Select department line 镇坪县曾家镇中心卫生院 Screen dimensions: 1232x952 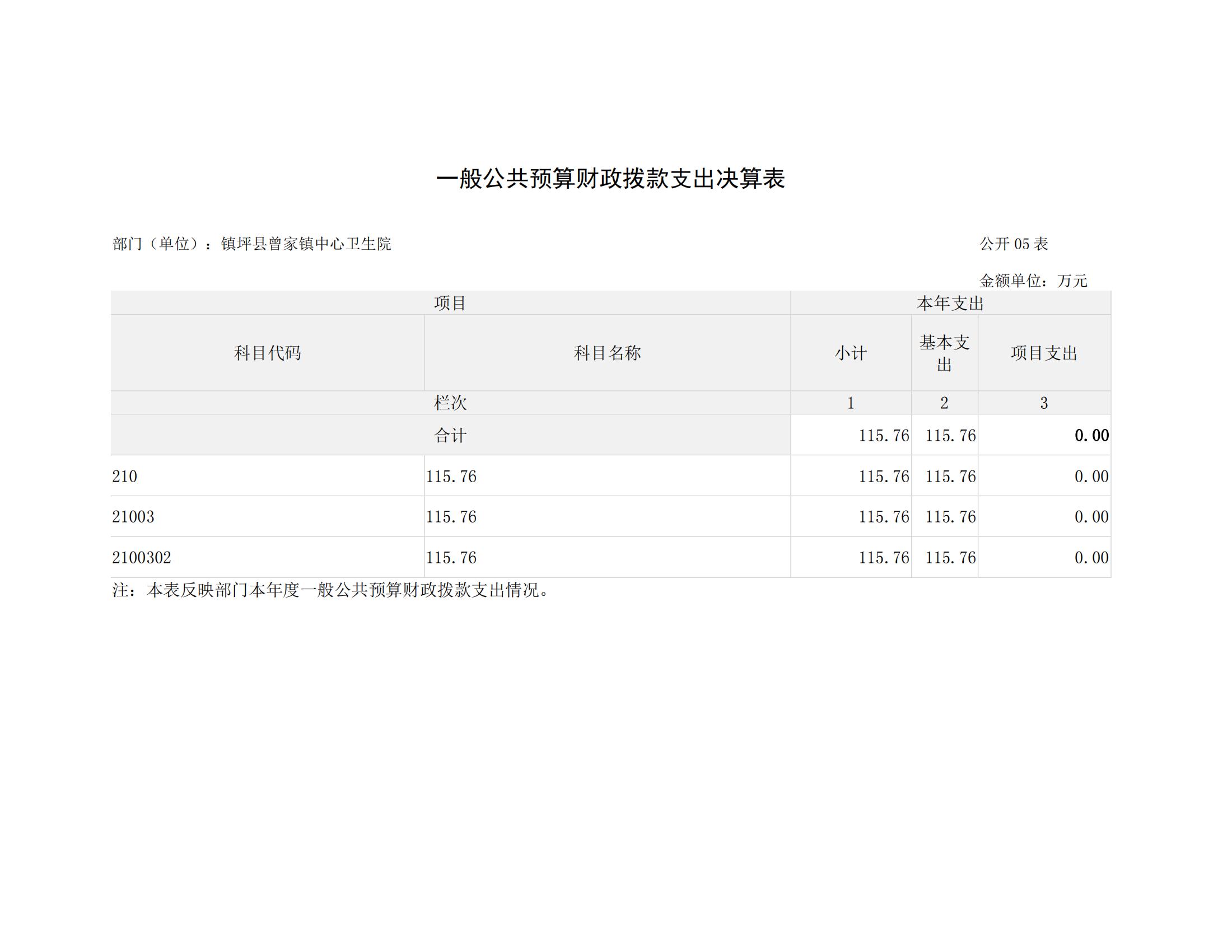(251, 244)
